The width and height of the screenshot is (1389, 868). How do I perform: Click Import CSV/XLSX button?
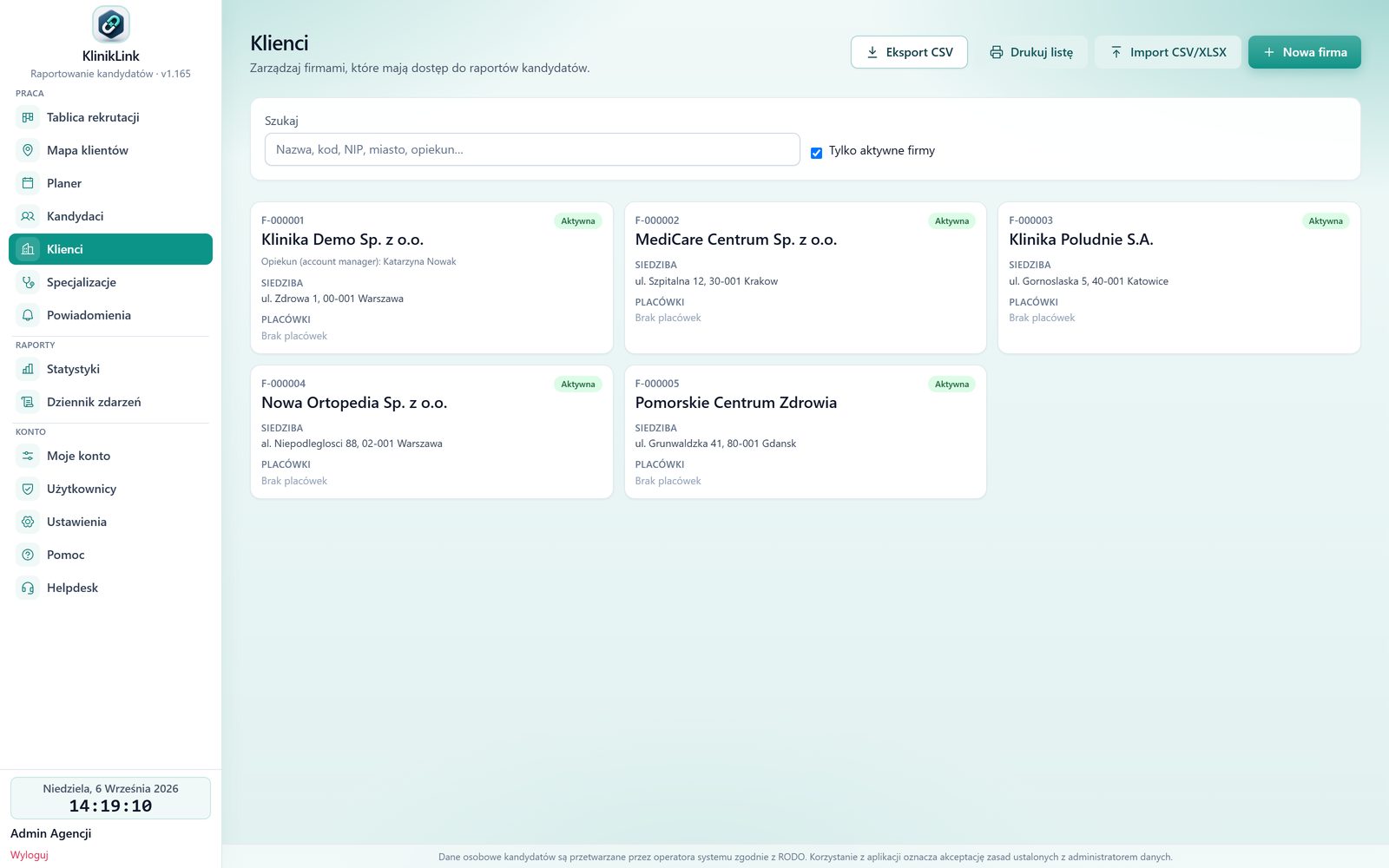1168,52
